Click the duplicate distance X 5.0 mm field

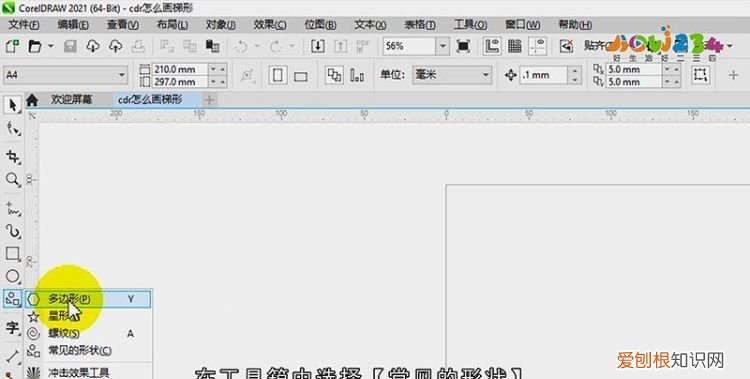pyautogui.click(x=634, y=69)
